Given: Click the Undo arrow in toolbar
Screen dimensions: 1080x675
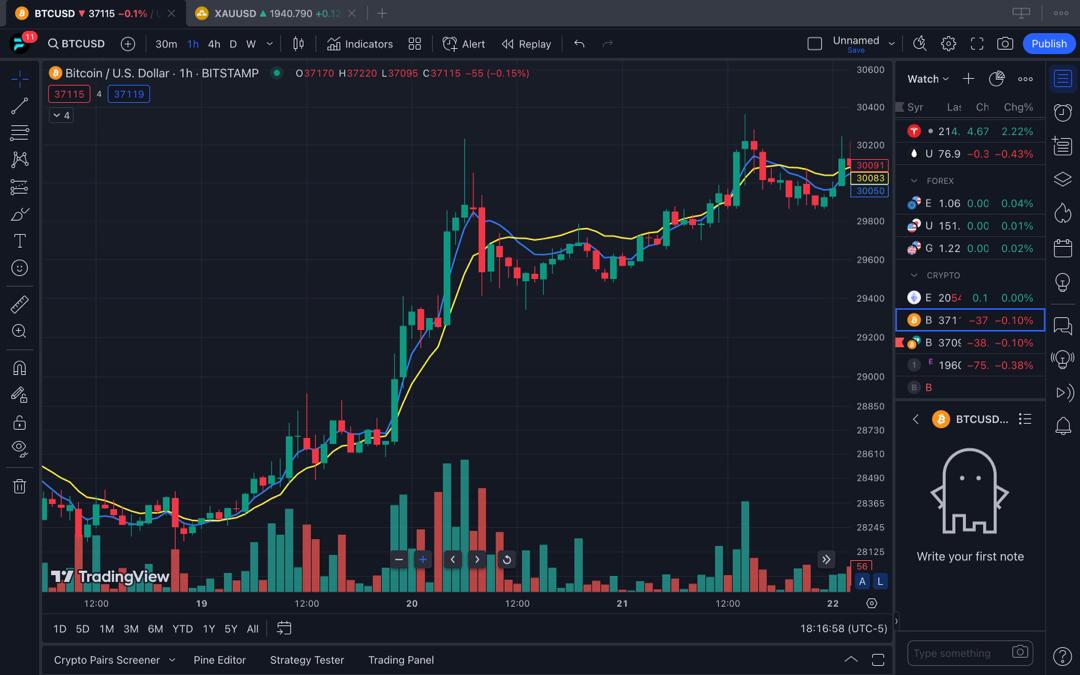Looking at the screenshot, I should 579,44.
